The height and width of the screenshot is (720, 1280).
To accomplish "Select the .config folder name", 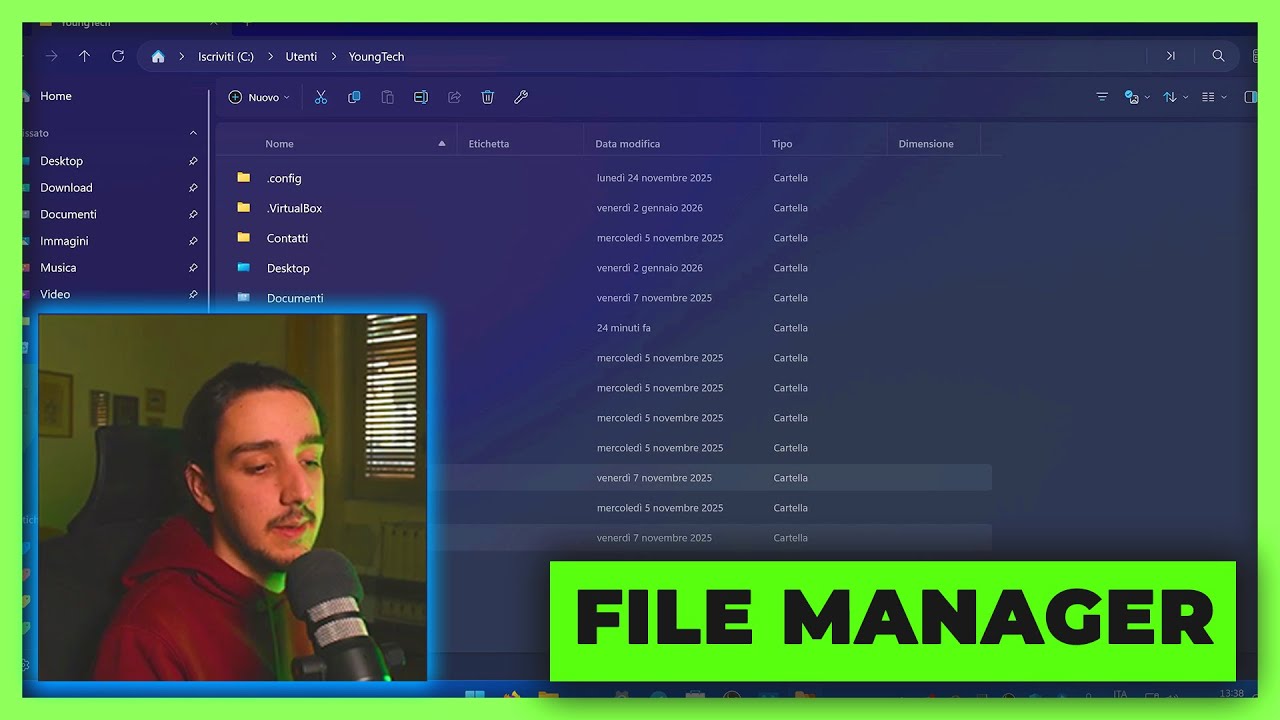I will click(x=284, y=178).
